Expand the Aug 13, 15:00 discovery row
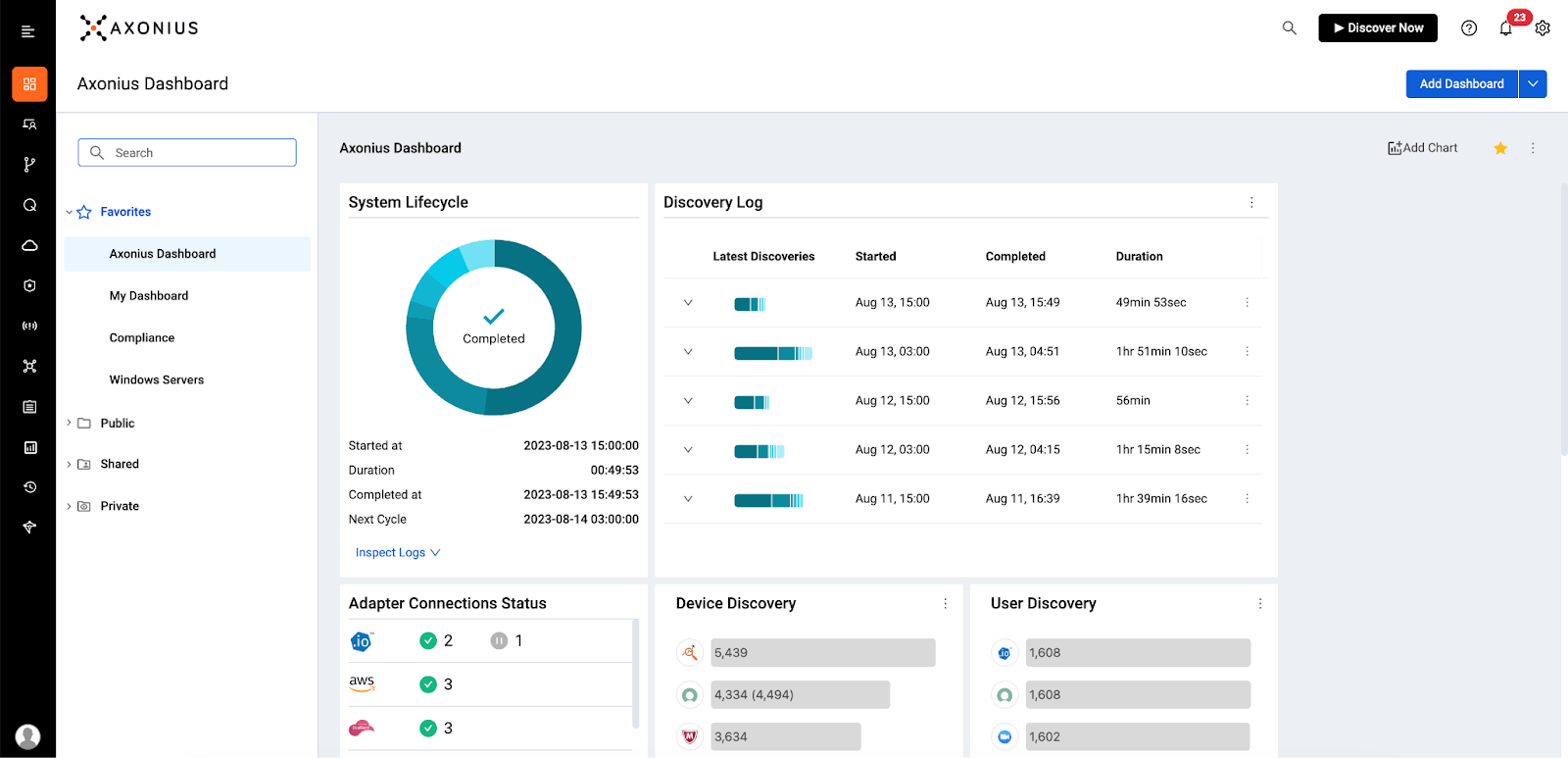The image size is (1568, 758). 688,303
